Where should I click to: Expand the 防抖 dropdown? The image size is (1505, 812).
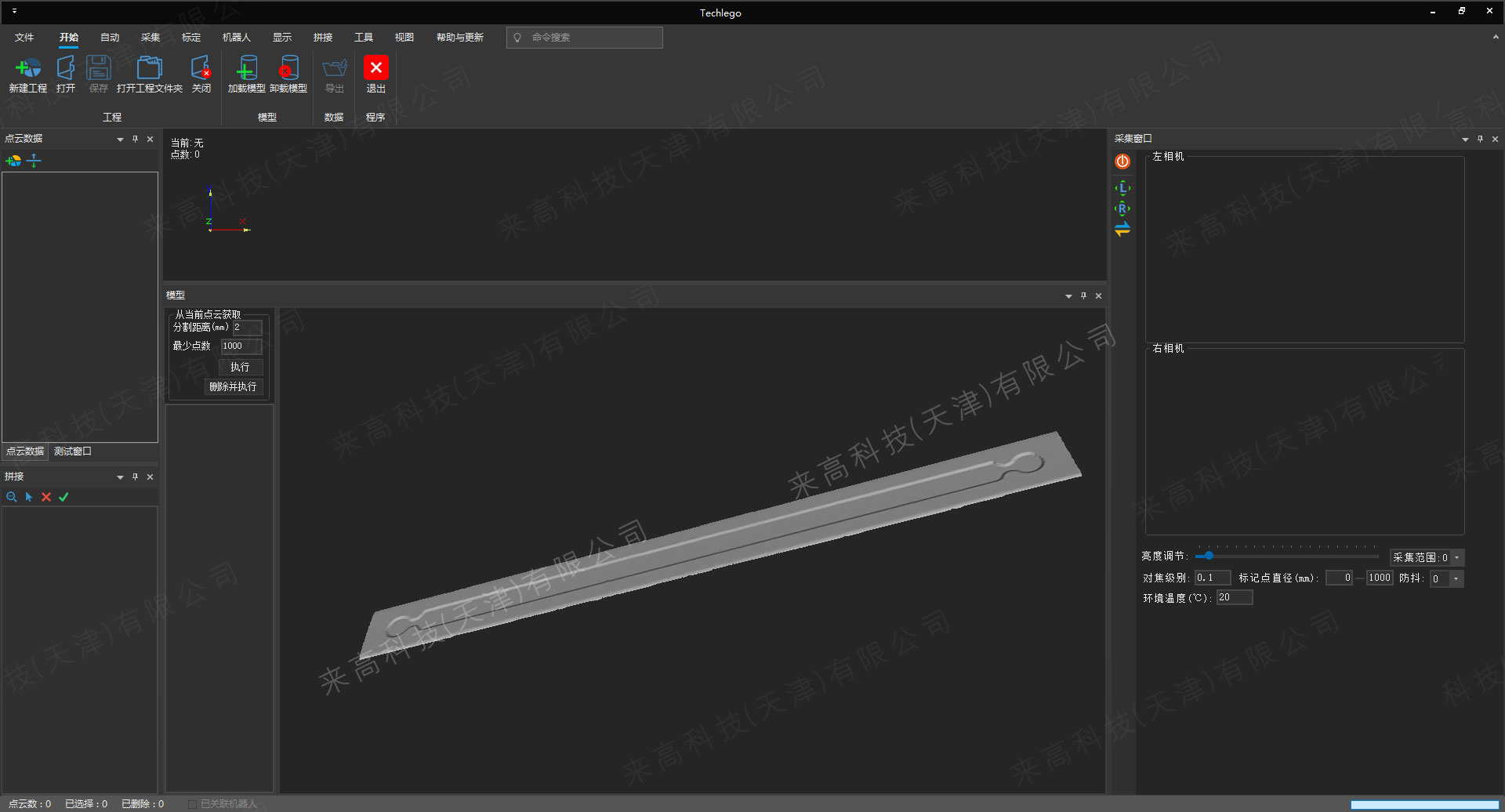pyautogui.click(x=1456, y=579)
